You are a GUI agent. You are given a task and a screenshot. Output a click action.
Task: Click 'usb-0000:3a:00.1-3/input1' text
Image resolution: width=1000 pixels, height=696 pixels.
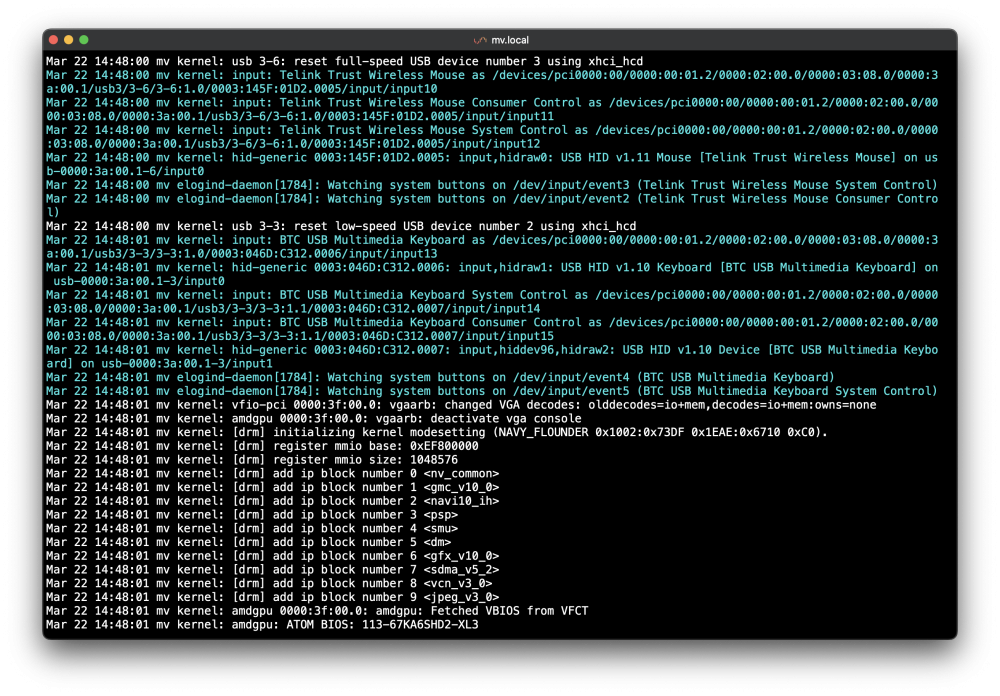coord(187,363)
